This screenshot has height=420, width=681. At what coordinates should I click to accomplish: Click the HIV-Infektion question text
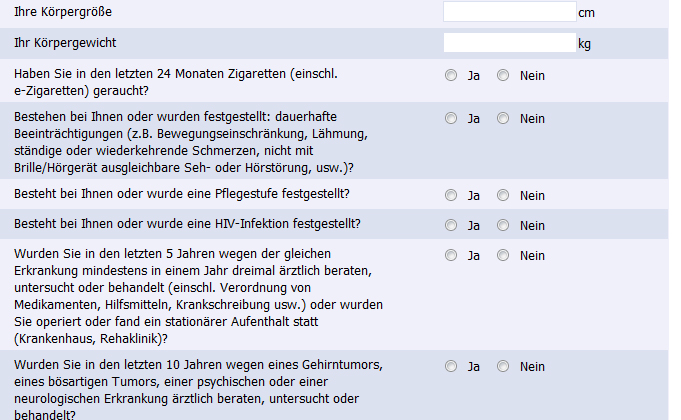tap(188, 223)
